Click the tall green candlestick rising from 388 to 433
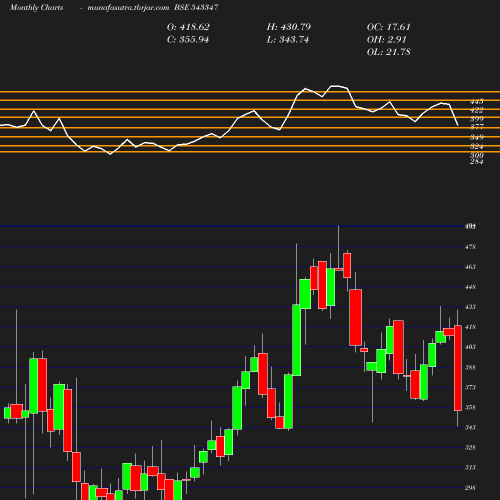The image size is (500, 500). (297, 340)
